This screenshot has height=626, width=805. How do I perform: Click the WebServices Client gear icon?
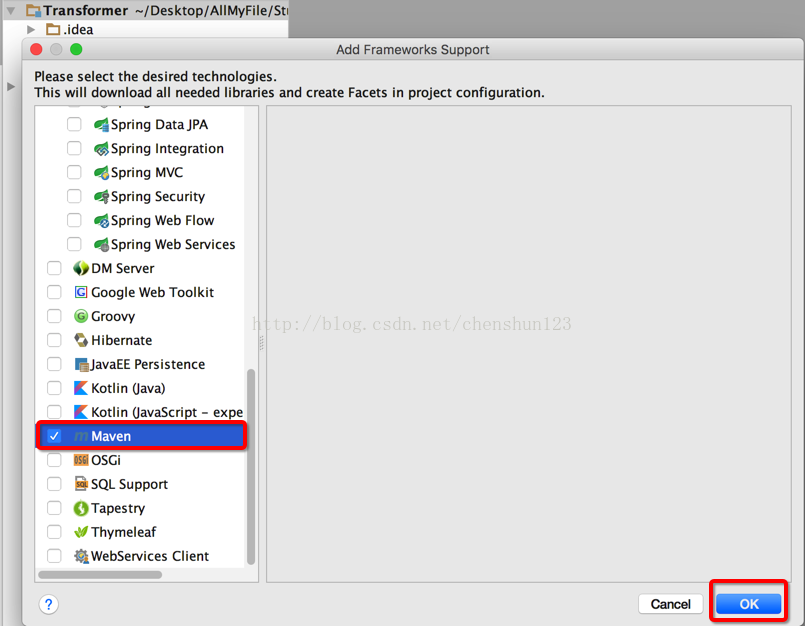(x=81, y=556)
